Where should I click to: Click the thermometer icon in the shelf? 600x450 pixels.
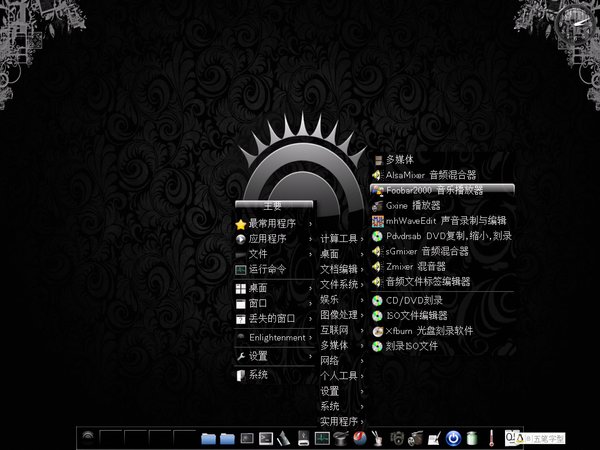(492, 437)
